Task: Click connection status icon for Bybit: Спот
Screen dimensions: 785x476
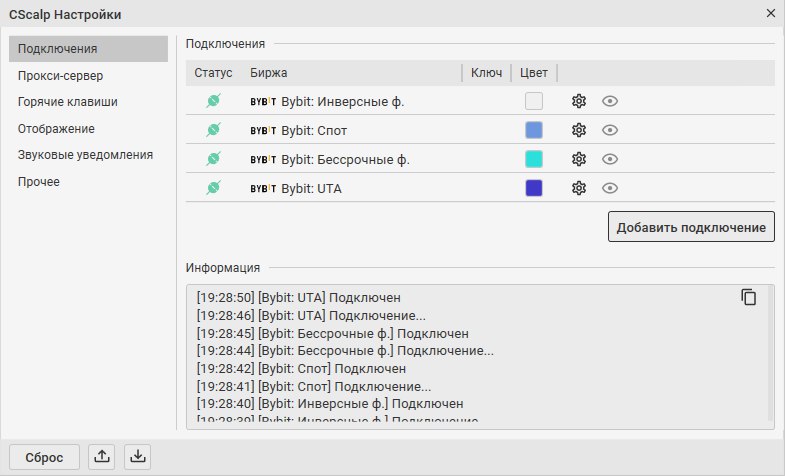Action: 213,130
